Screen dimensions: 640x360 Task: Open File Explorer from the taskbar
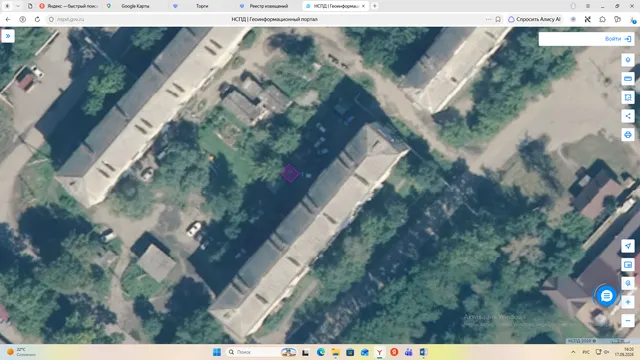[x=335, y=352]
